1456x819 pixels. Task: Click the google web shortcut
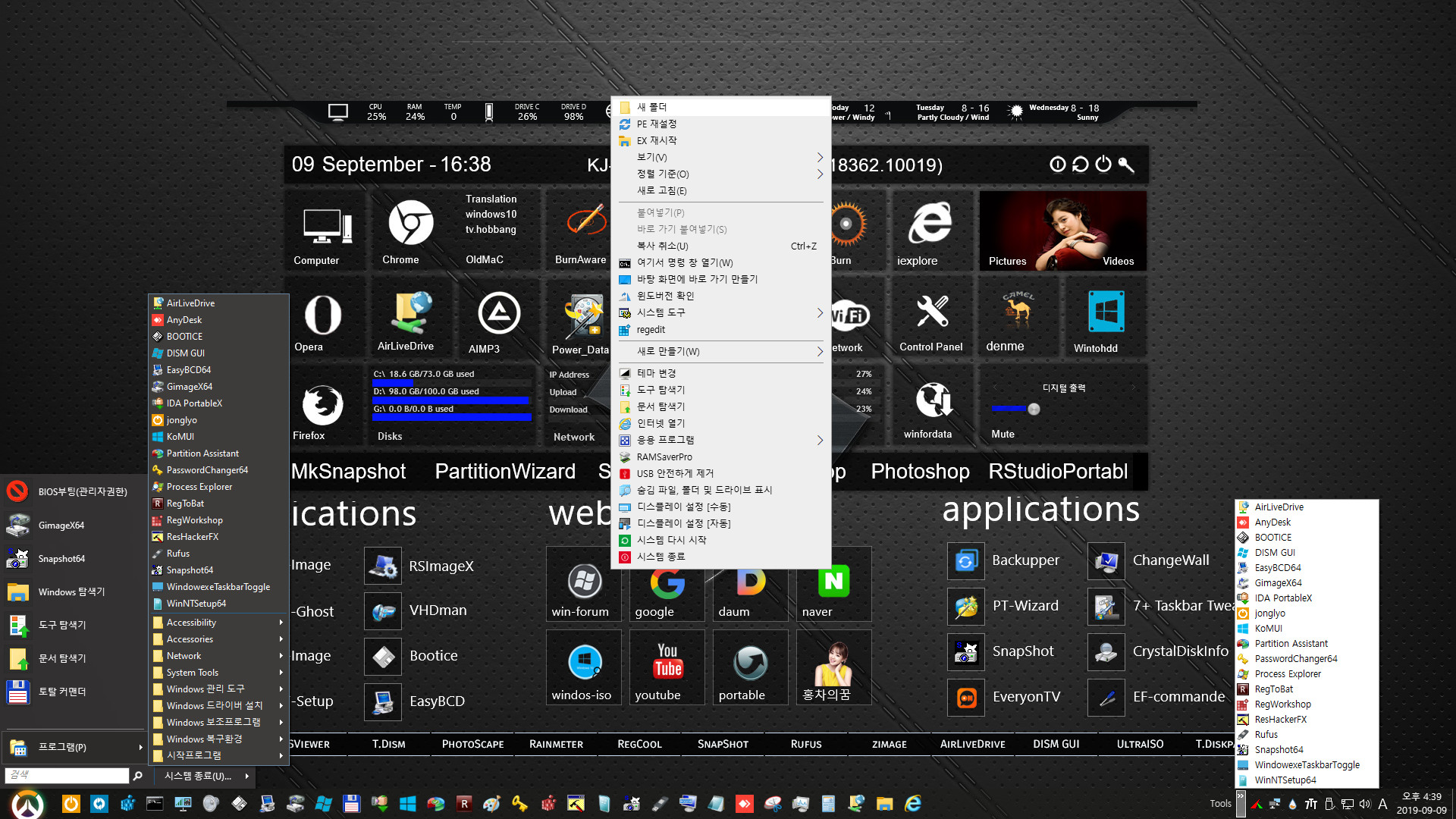point(667,582)
